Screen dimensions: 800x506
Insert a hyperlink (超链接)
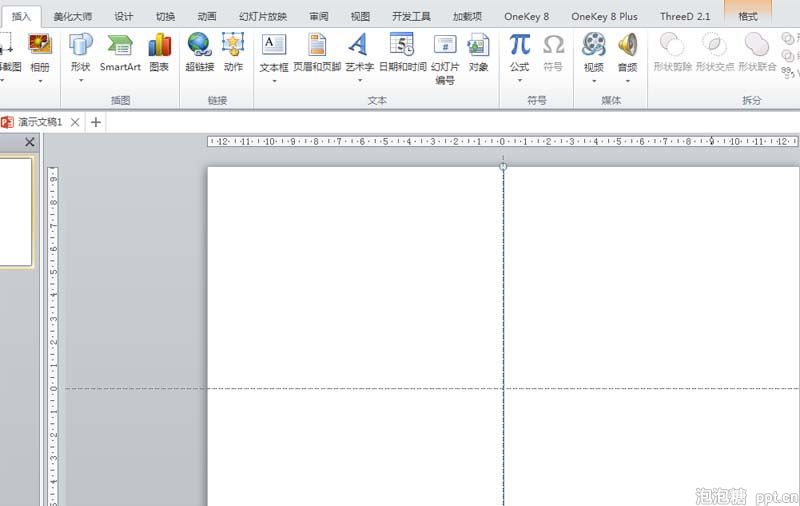(199, 45)
